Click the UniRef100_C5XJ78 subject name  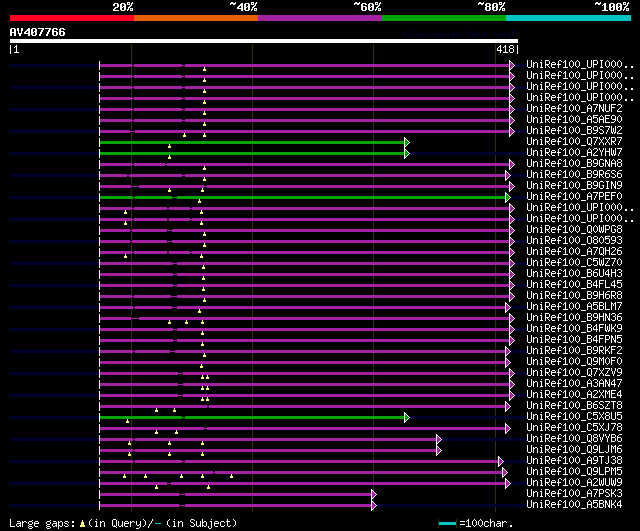(574, 428)
